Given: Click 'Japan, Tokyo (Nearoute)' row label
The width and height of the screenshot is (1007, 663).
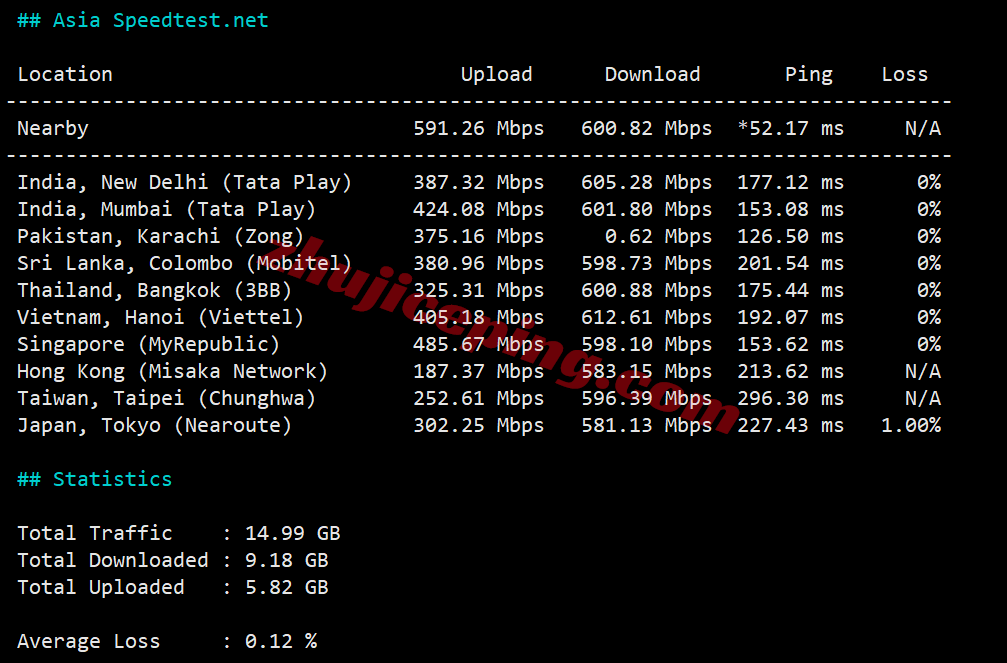Looking at the screenshot, I should (155, 425).
